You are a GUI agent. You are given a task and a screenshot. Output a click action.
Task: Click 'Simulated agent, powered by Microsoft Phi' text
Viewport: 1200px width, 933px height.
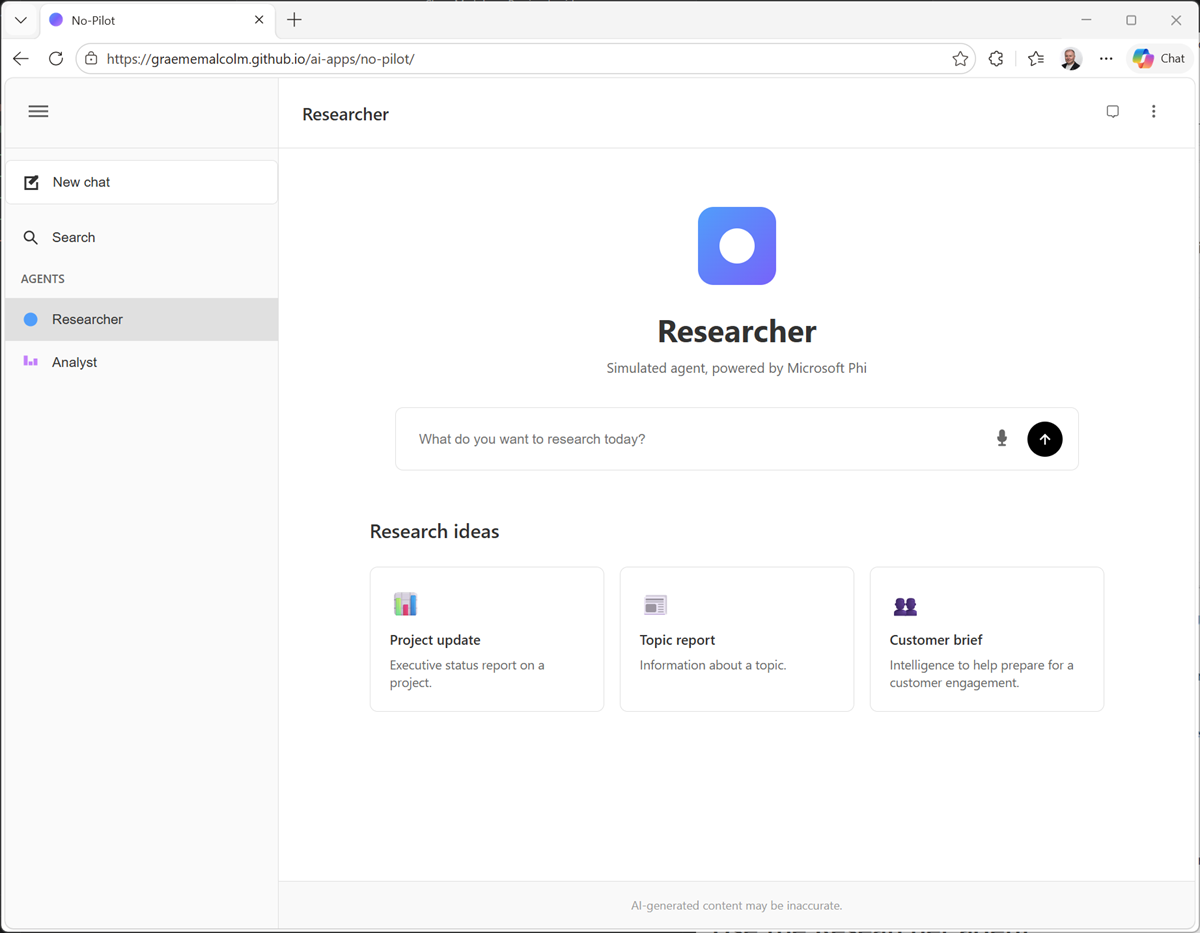click(x=737, y=368)
